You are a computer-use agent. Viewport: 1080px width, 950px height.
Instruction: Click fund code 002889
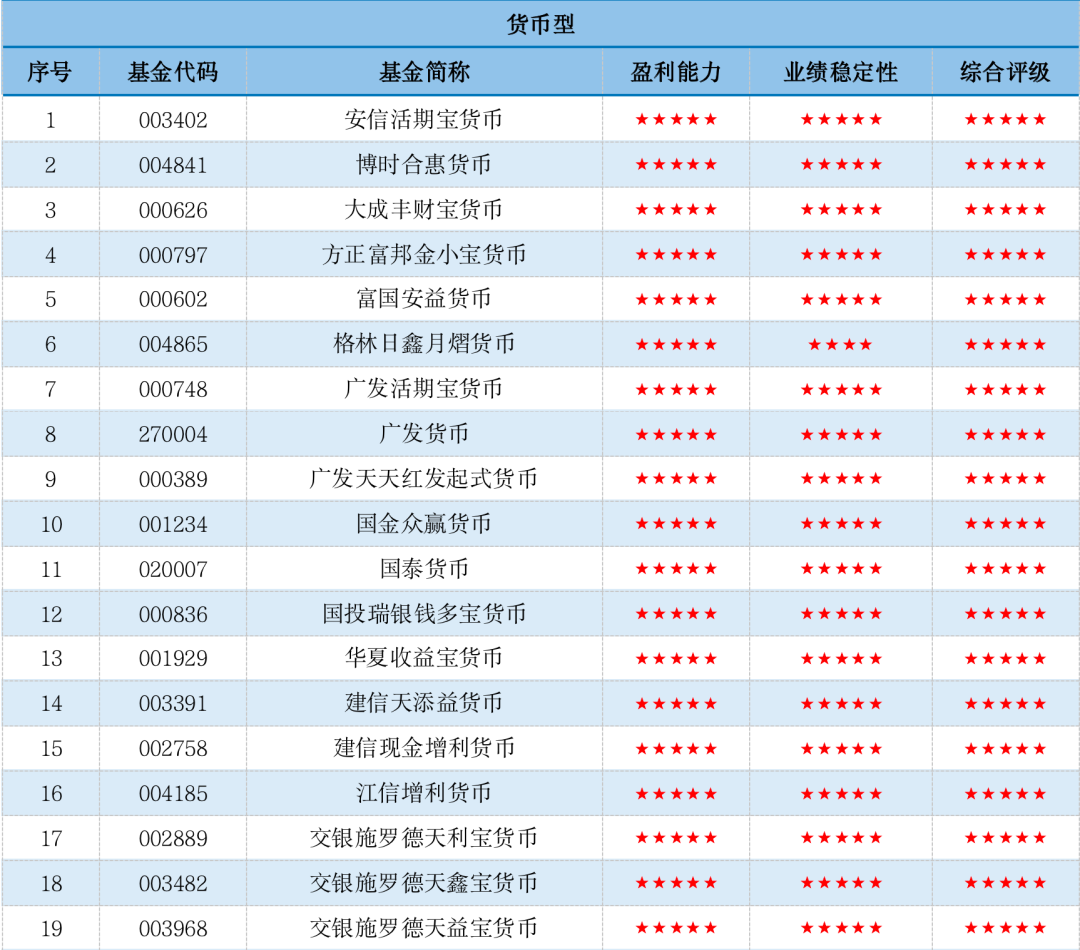[x=173, y=839]
